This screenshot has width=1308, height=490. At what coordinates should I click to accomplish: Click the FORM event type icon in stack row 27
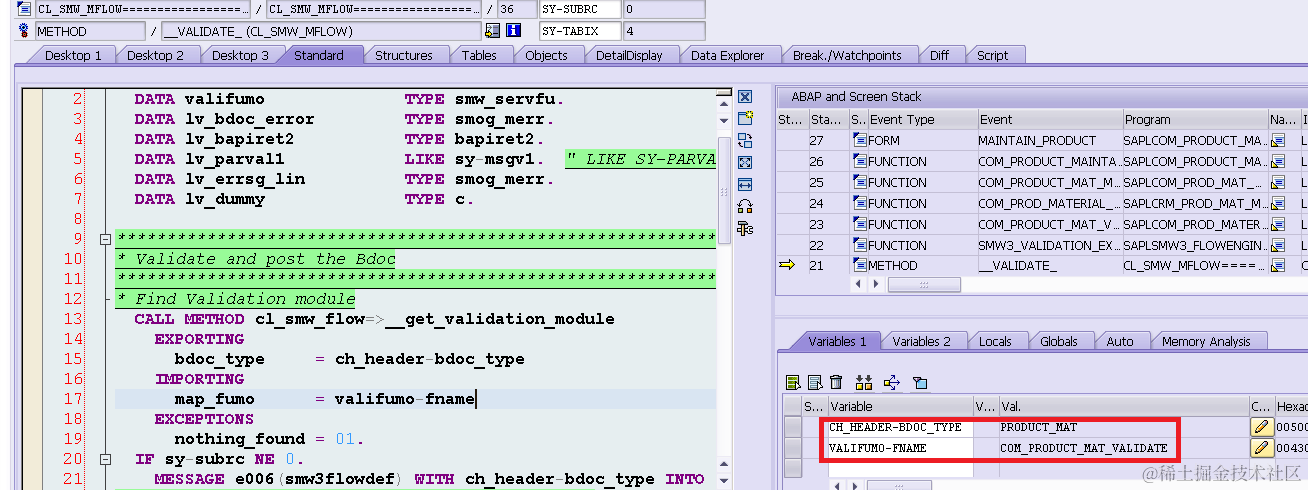[x=860, y=141]
